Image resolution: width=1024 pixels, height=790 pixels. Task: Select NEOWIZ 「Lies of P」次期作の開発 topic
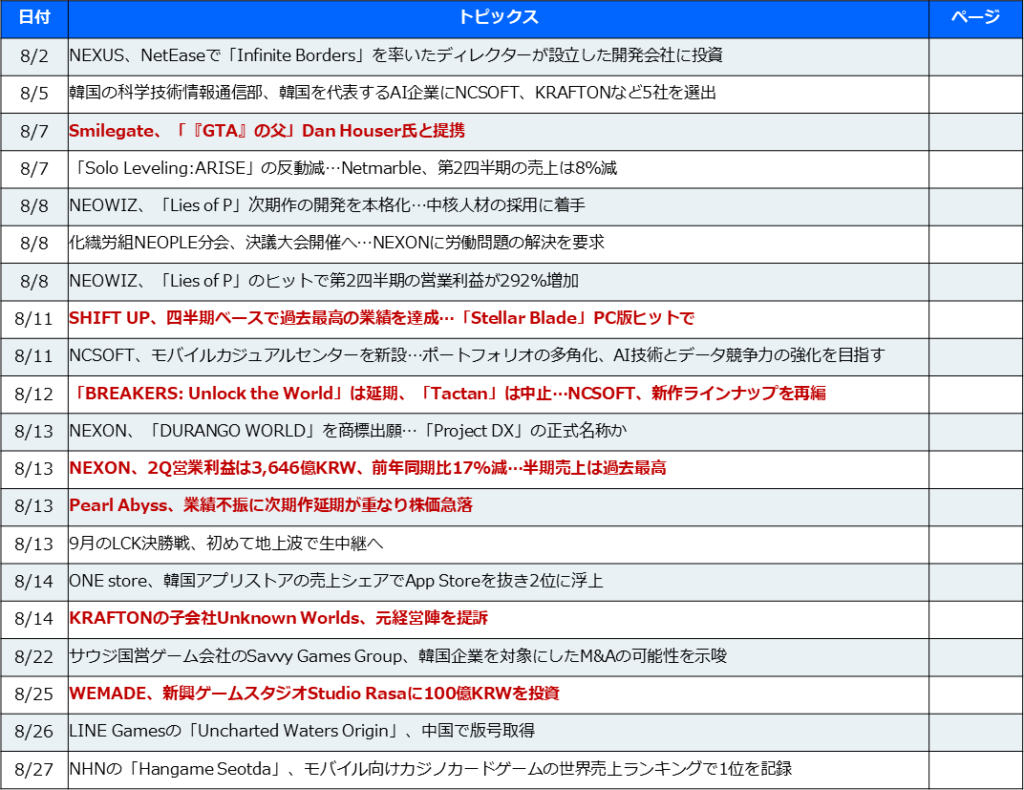click(327, 206)
